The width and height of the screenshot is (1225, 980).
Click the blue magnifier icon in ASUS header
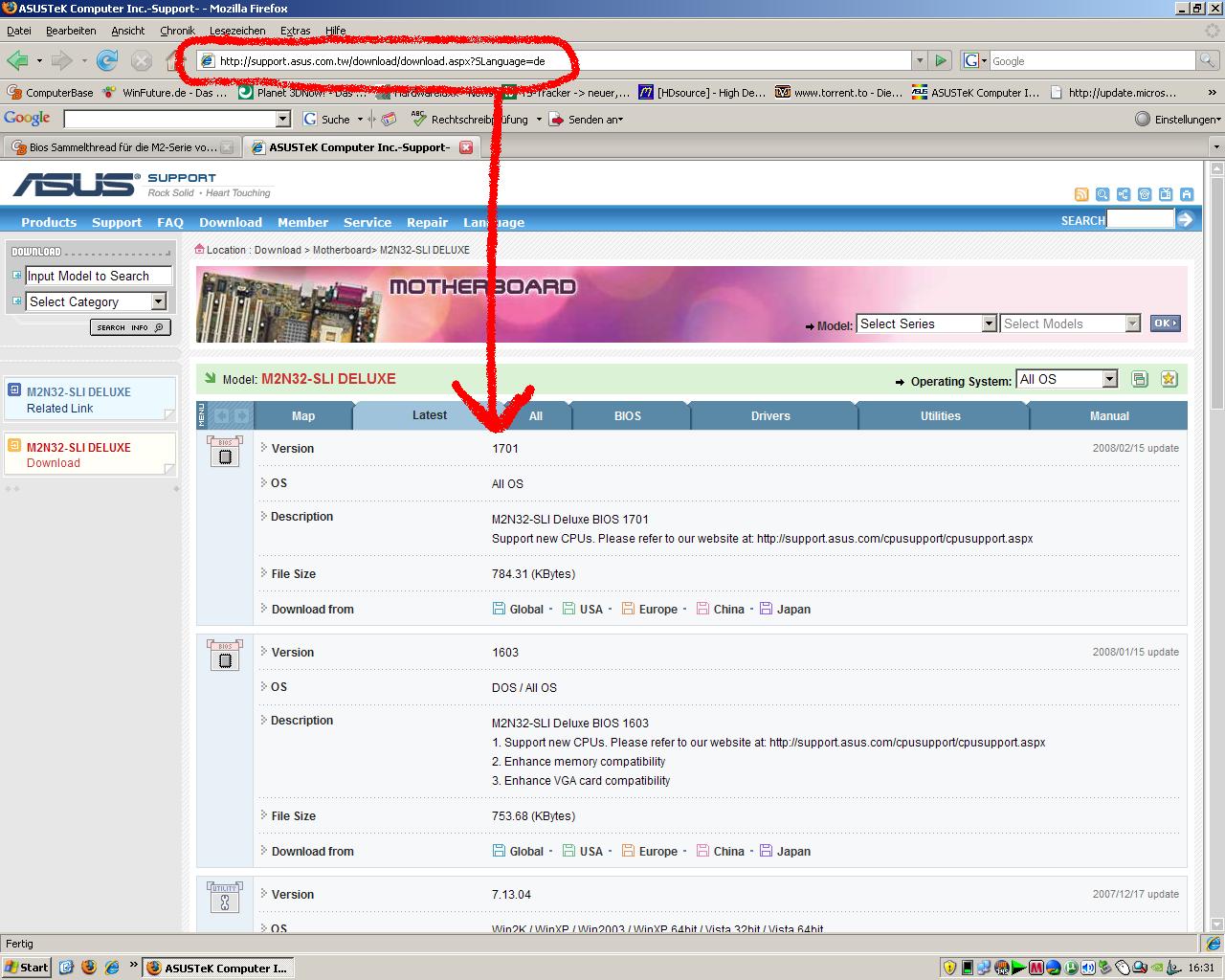(1102, 194)
